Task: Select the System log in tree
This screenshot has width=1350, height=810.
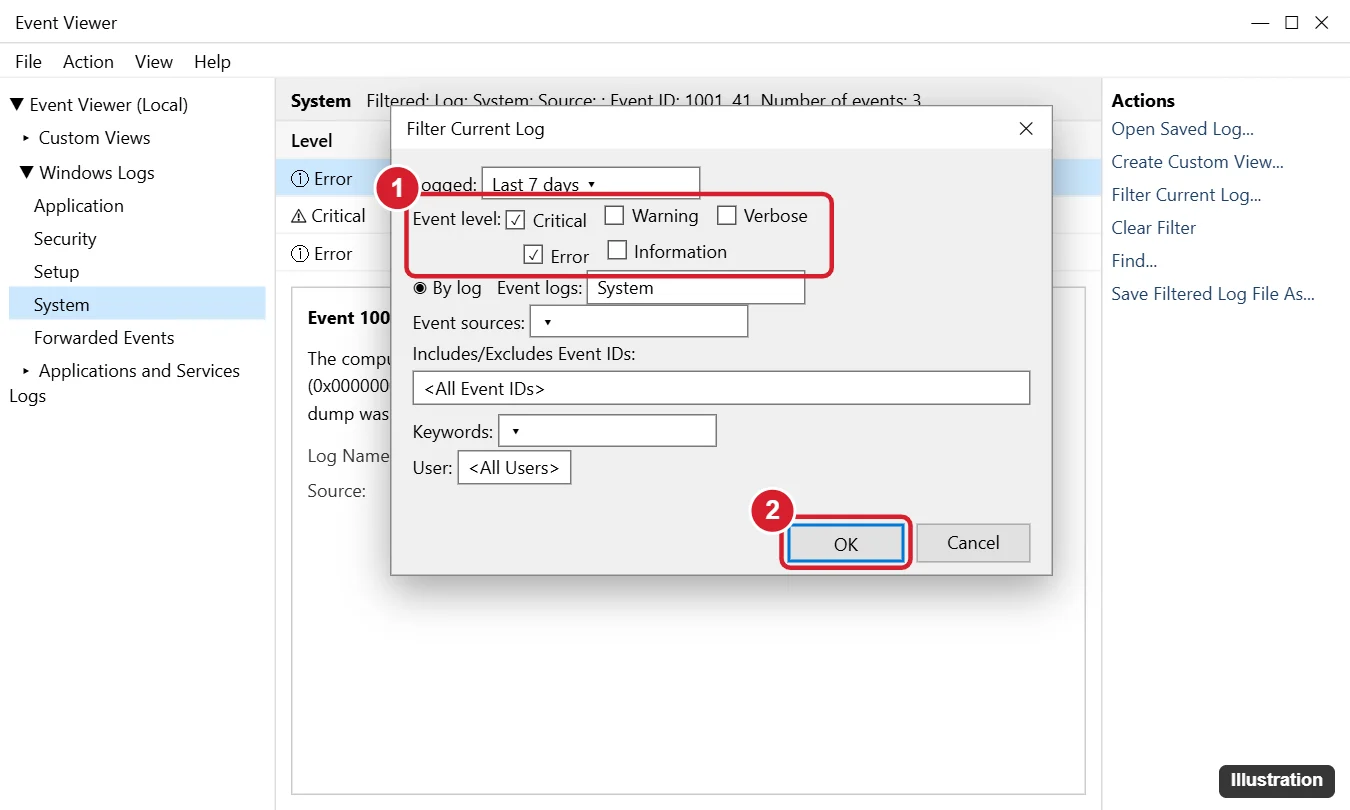Action: coord(137,304)
